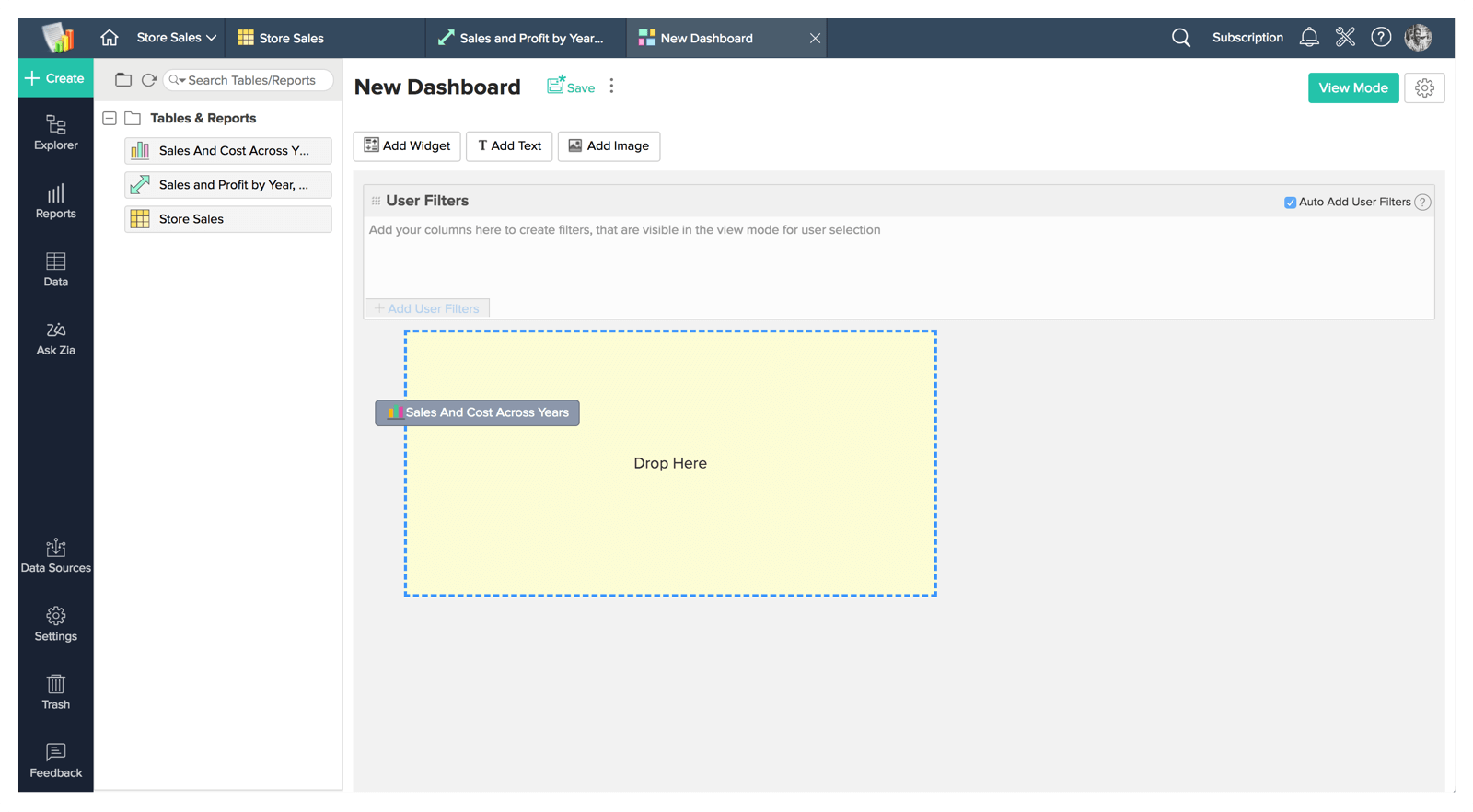Open the Trash in sidebar
Viewport: 1473px width, 812px height.
pos(55,692)
